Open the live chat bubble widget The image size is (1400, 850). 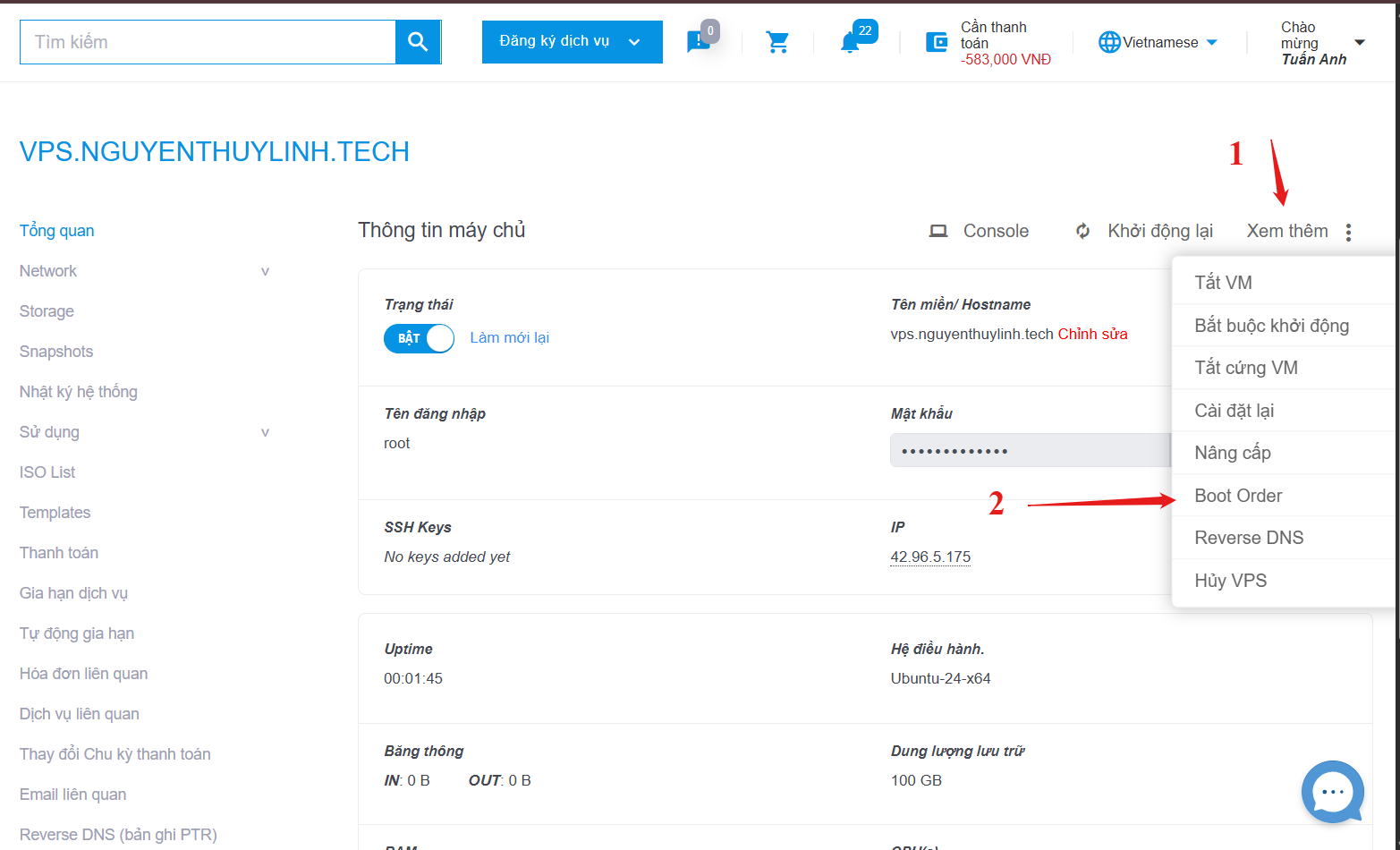(x=1333, y=792)
